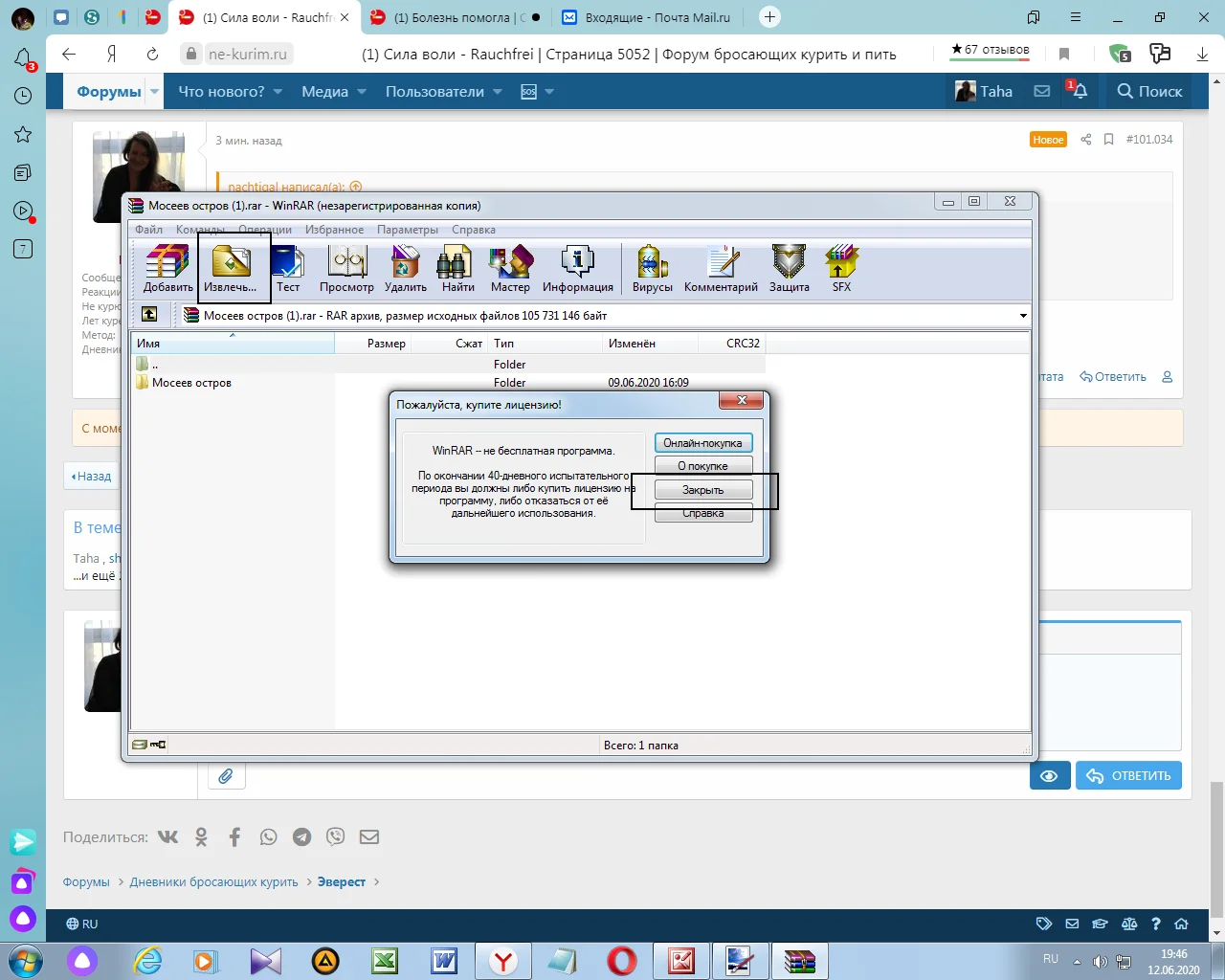Viewport: 1225px width, 980px height.
Task: Click the Онлайн-покупка button
Action: click(x=703, y=443)
